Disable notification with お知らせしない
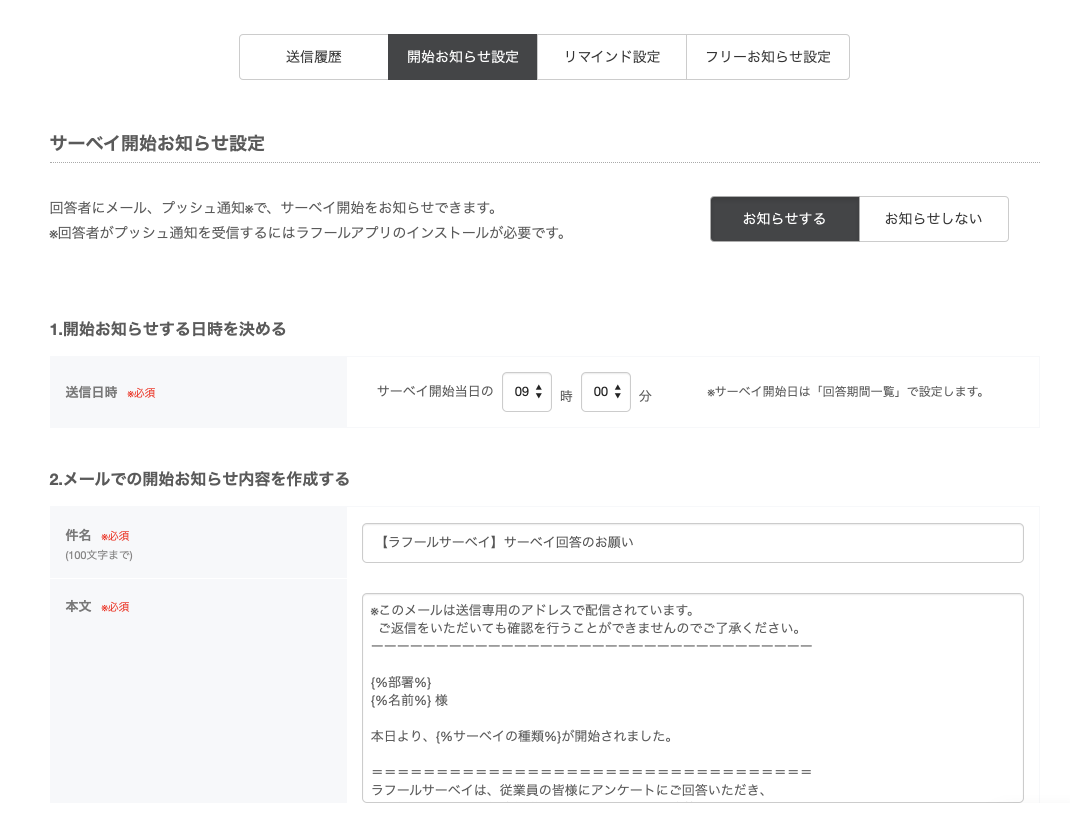 [x=933, y=219]
